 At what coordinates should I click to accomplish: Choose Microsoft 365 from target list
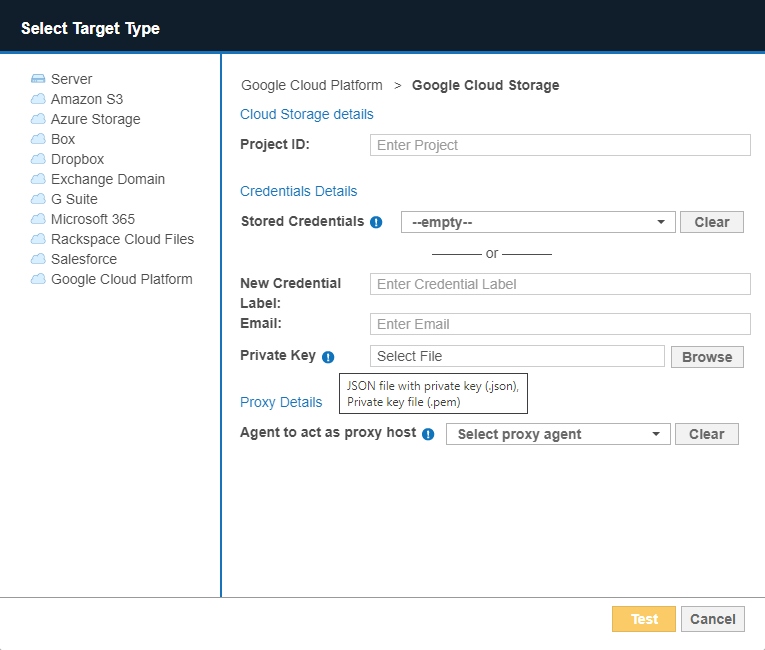click(92, 219)
